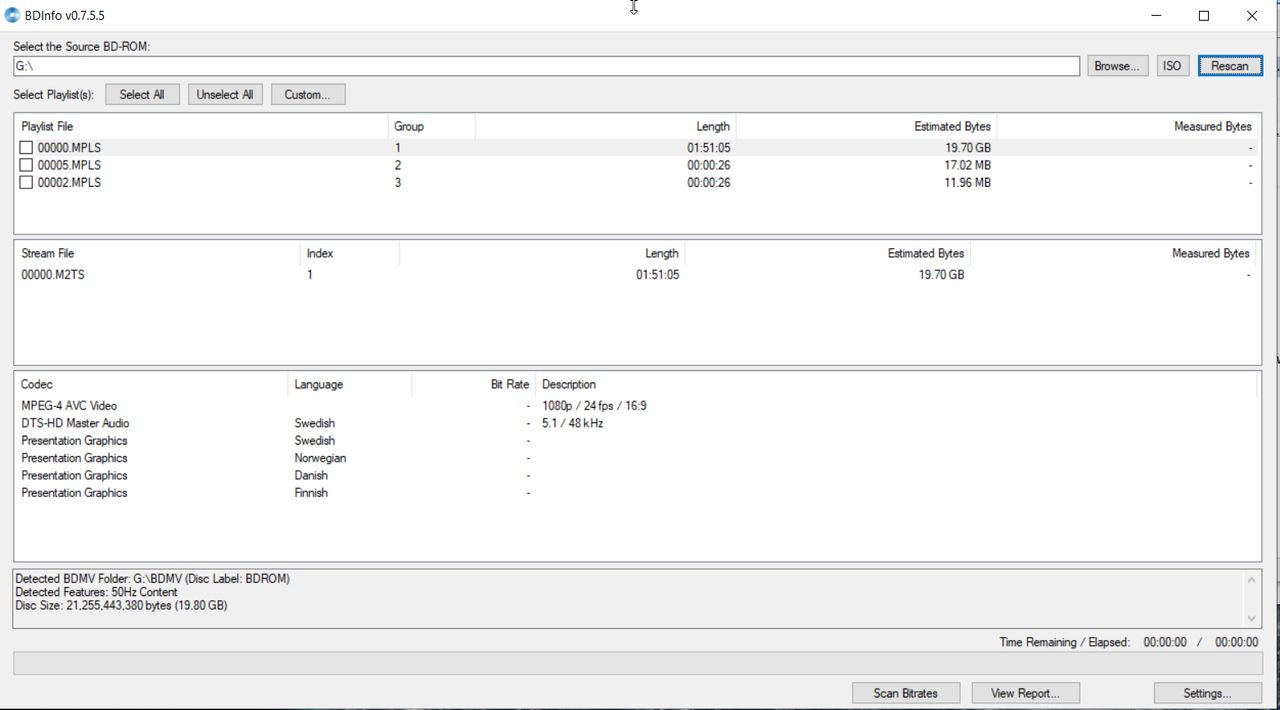The height and width of the screenshot is (710, 1280).
Task: Click Unselect All playlists button
Action: point(225,94)
